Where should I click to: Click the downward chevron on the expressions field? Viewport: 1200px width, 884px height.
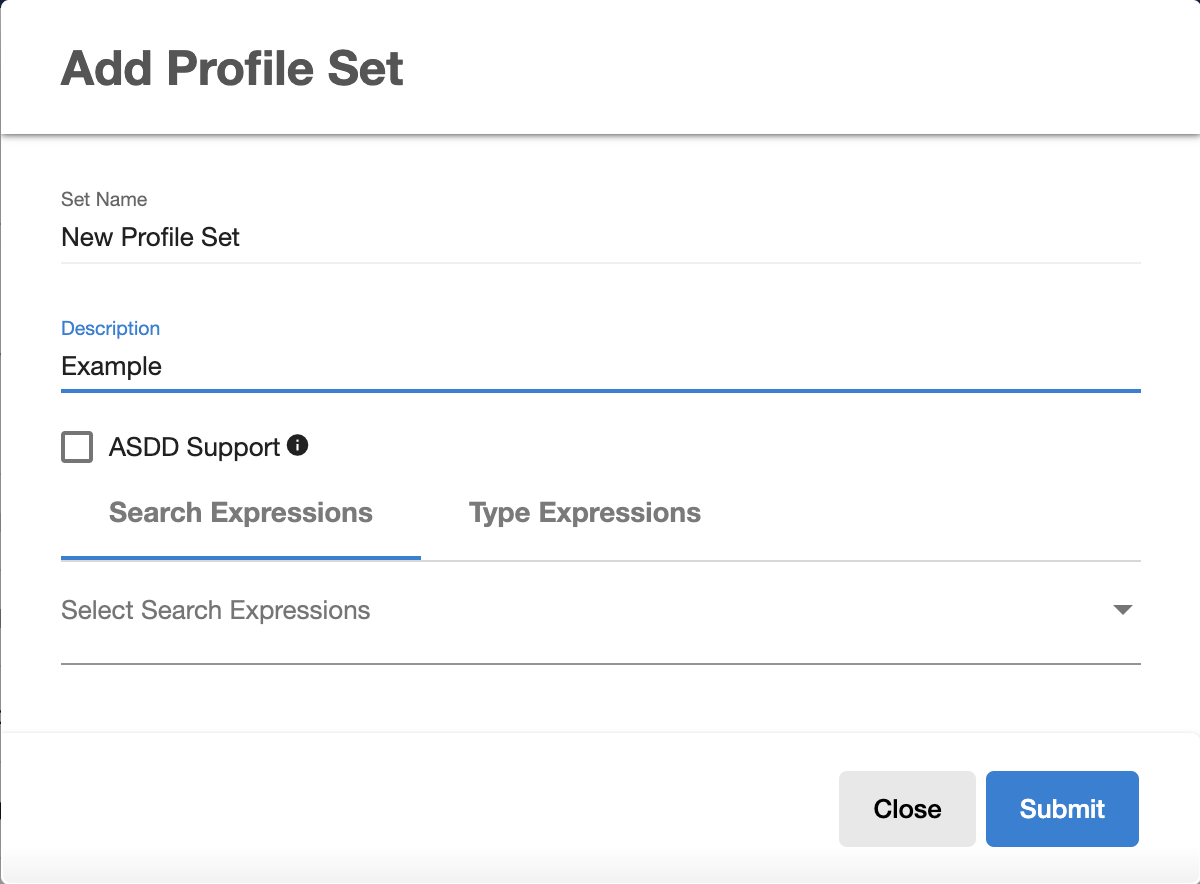pos(1123,609)
